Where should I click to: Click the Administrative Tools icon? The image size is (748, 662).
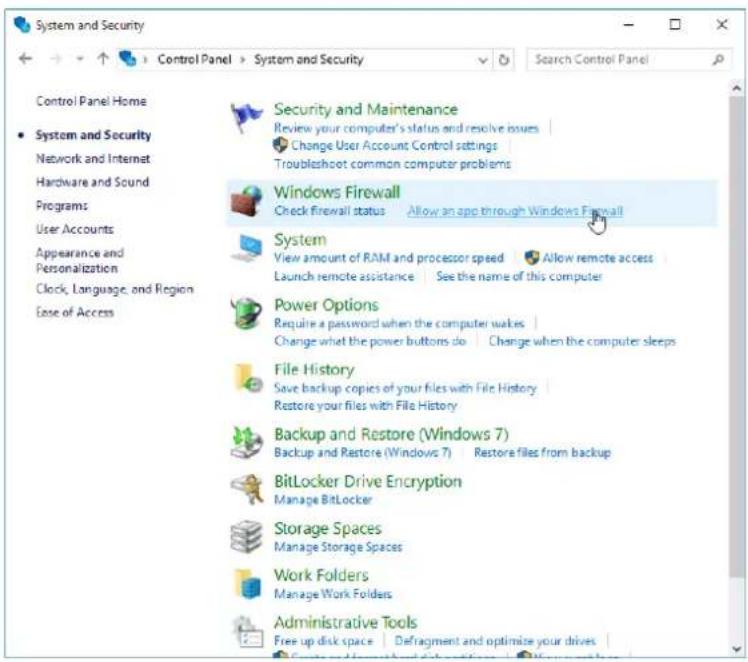[247, 631]
